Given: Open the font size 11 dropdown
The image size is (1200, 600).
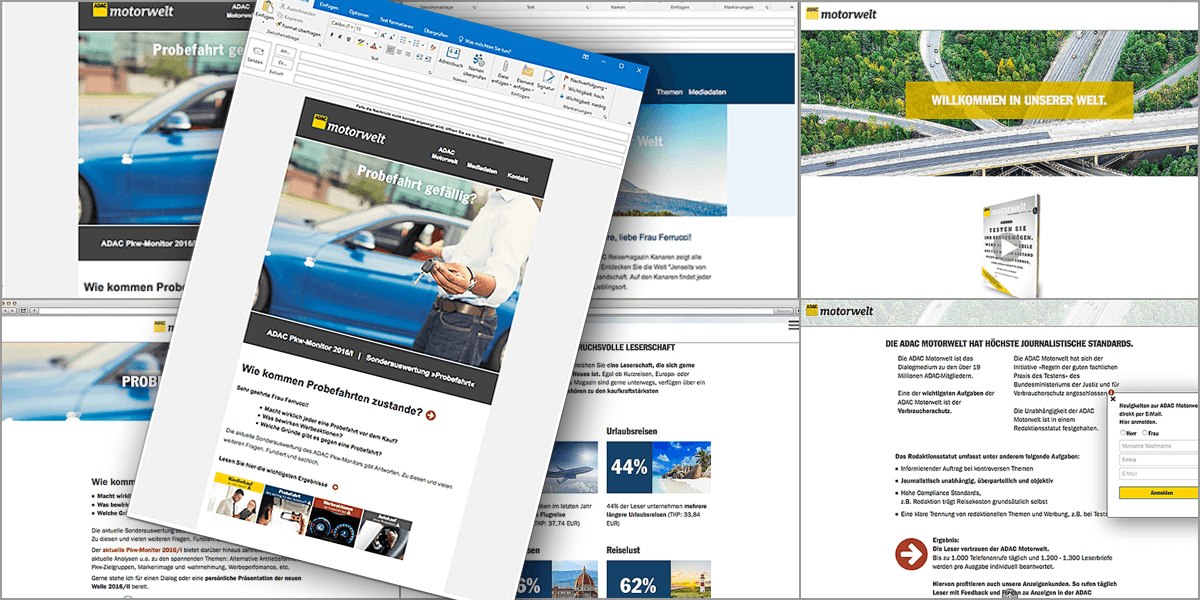Looking at the screenshot, I should click(x=366, y=30).
